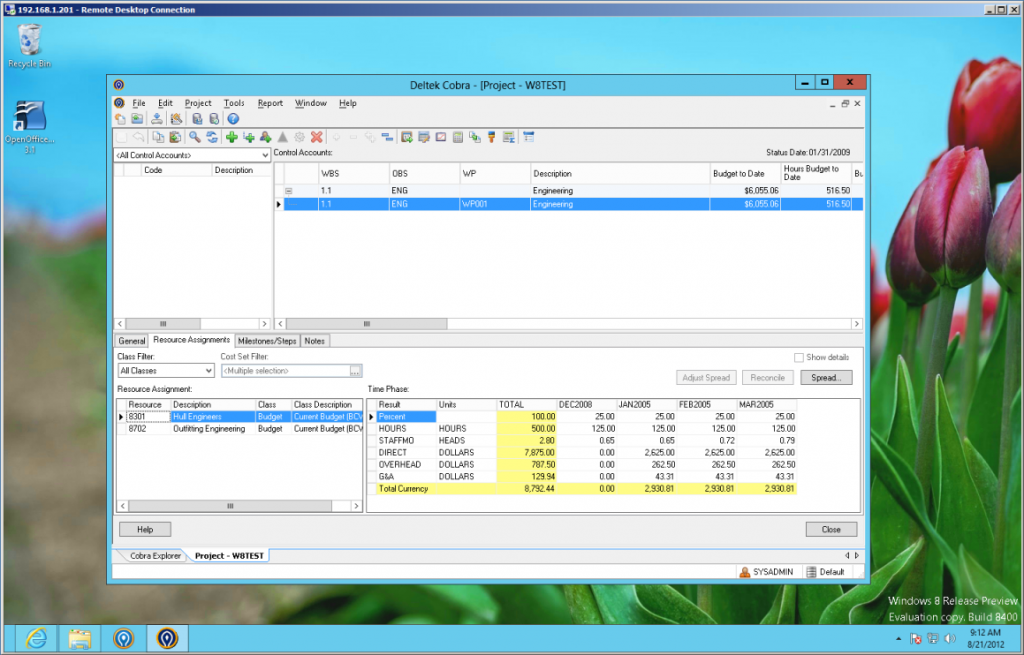Select the Search/Find icon on the toolbar
This screenshot has width=1024, height=655.
pyautogui.click(x=195, y=137)
